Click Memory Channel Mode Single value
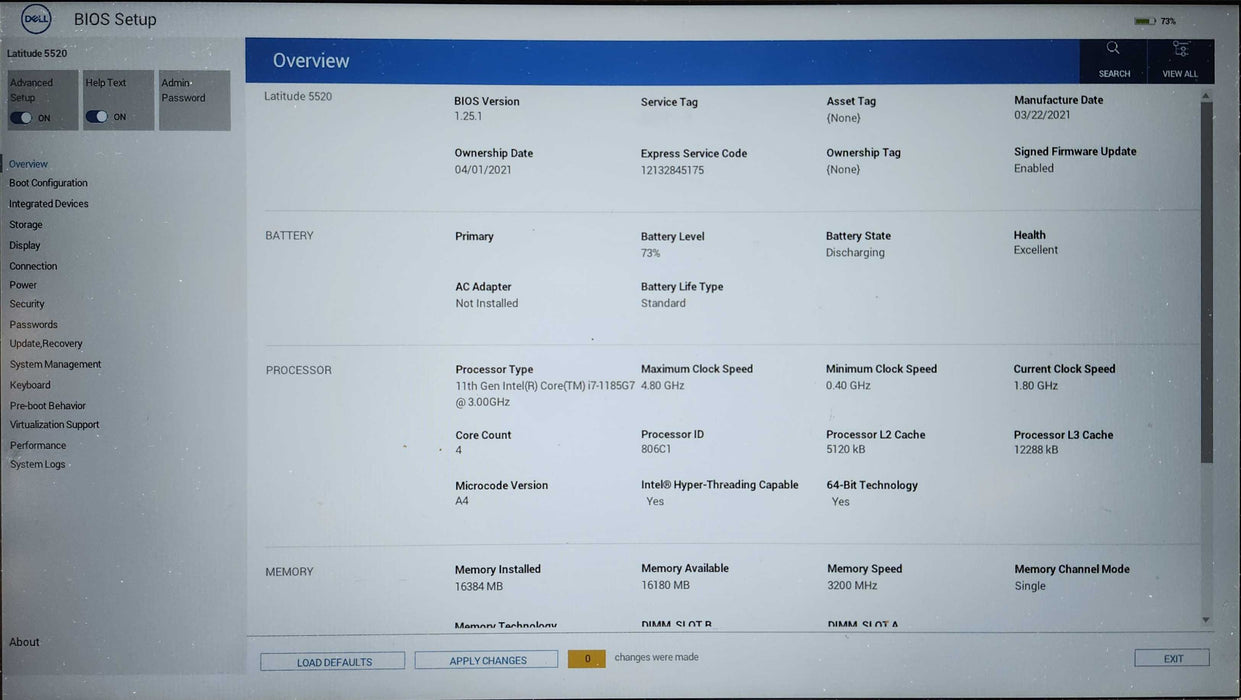Image resolution: width=1241 pixels, height=700 pixels. 1030,586
